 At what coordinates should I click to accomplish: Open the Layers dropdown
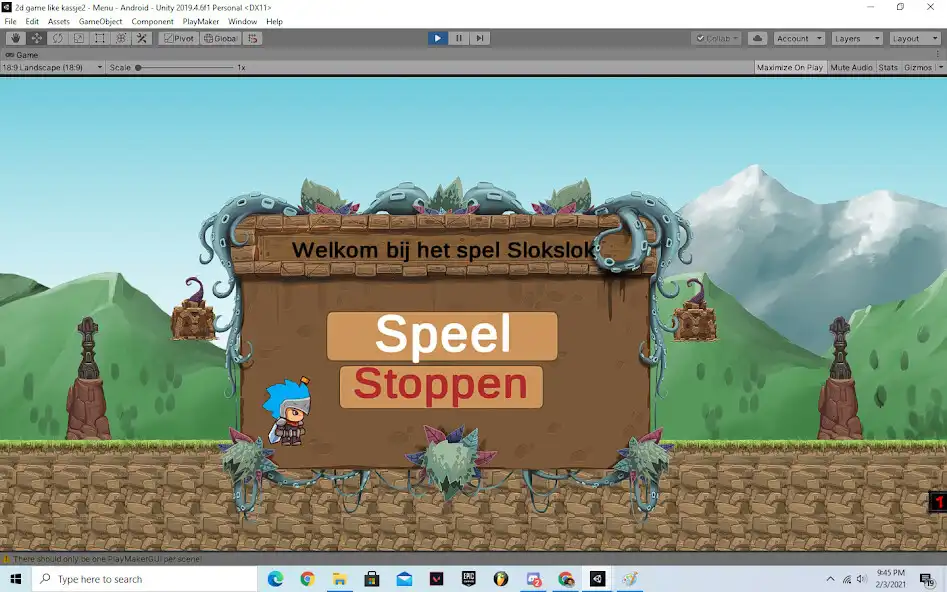[x=856, y=38]
